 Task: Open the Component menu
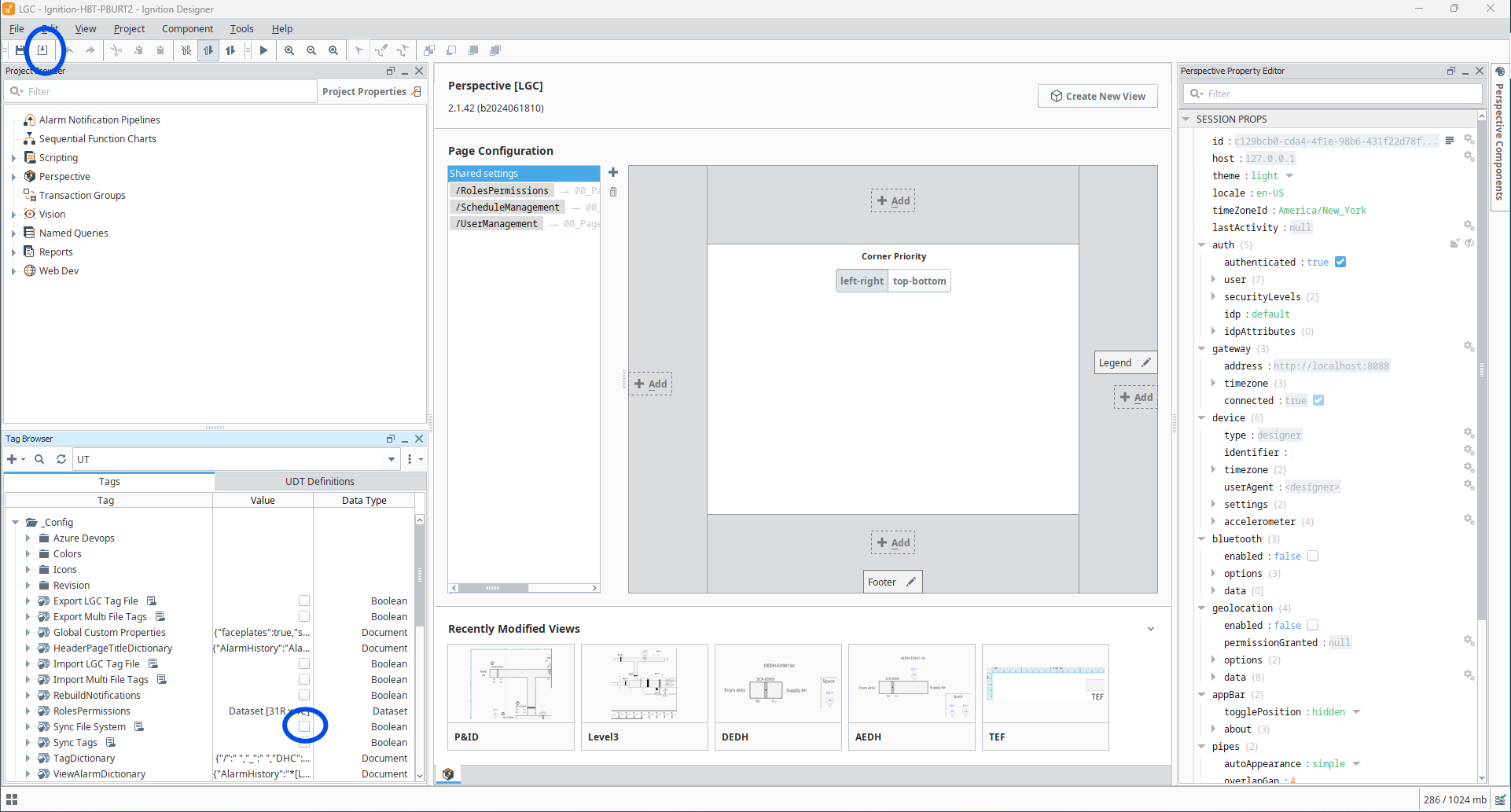(x=187, y=29)
